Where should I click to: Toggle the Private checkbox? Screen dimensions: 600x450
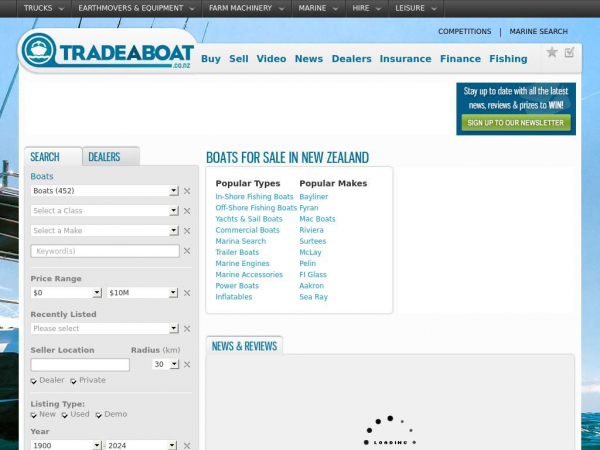pos(73,381)
